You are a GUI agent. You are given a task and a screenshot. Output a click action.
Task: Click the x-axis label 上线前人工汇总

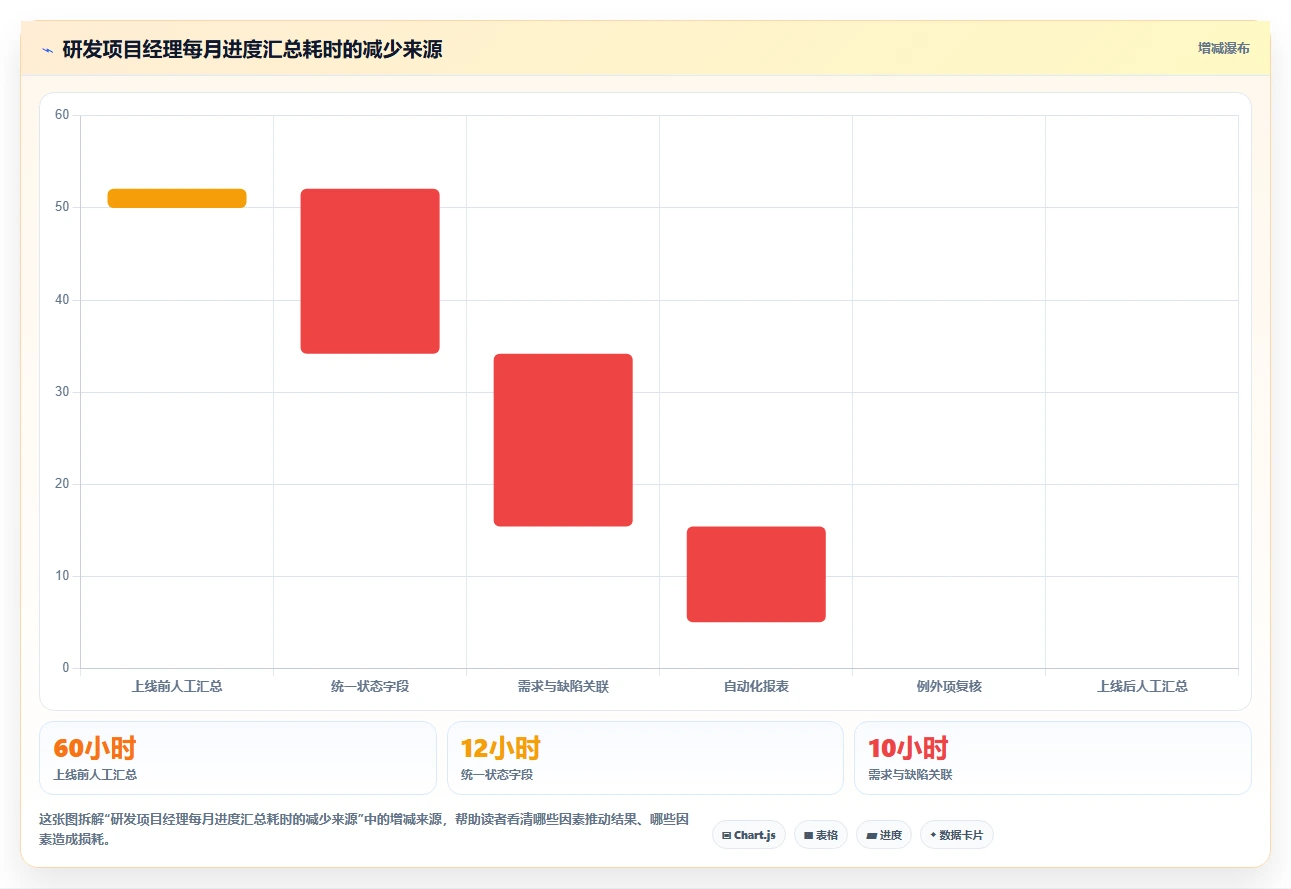177,686
